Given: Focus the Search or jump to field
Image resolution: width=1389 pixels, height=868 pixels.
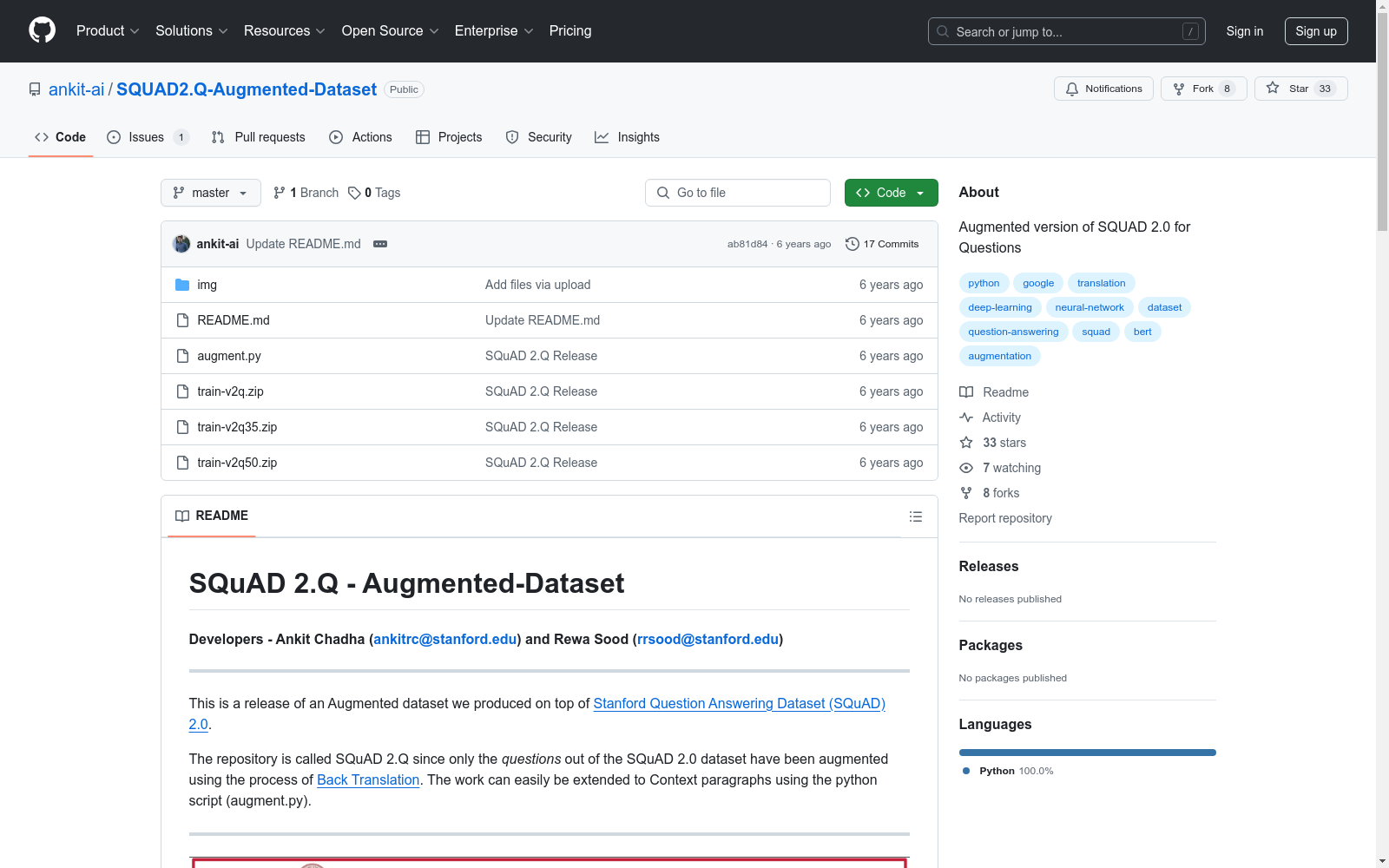Looking at the screenshot, I should point(1067,31).
